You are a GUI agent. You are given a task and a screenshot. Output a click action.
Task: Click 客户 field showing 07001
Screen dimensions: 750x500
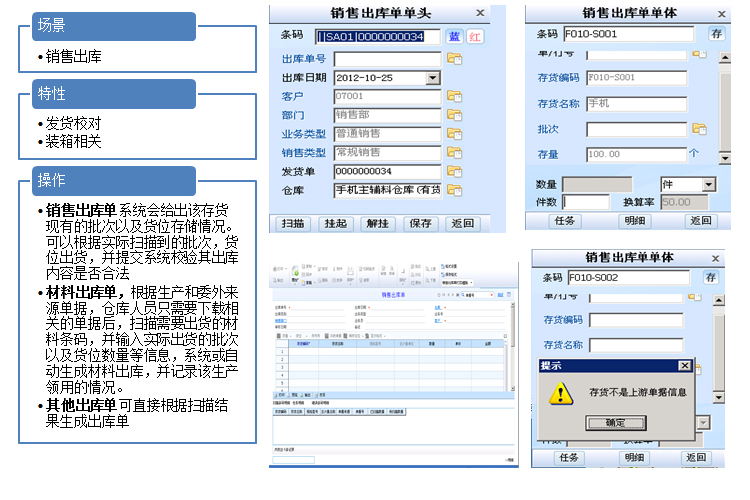coord(387,96)
